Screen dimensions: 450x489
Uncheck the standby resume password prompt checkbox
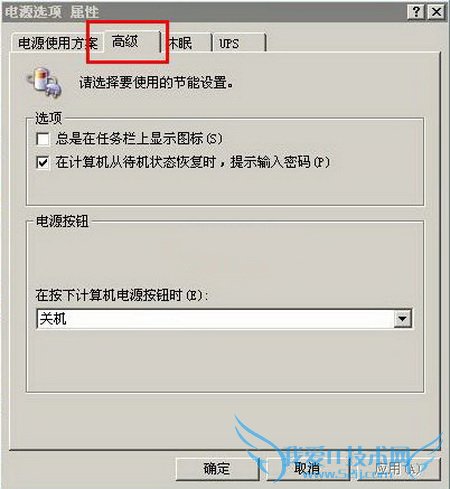point(43,163)
